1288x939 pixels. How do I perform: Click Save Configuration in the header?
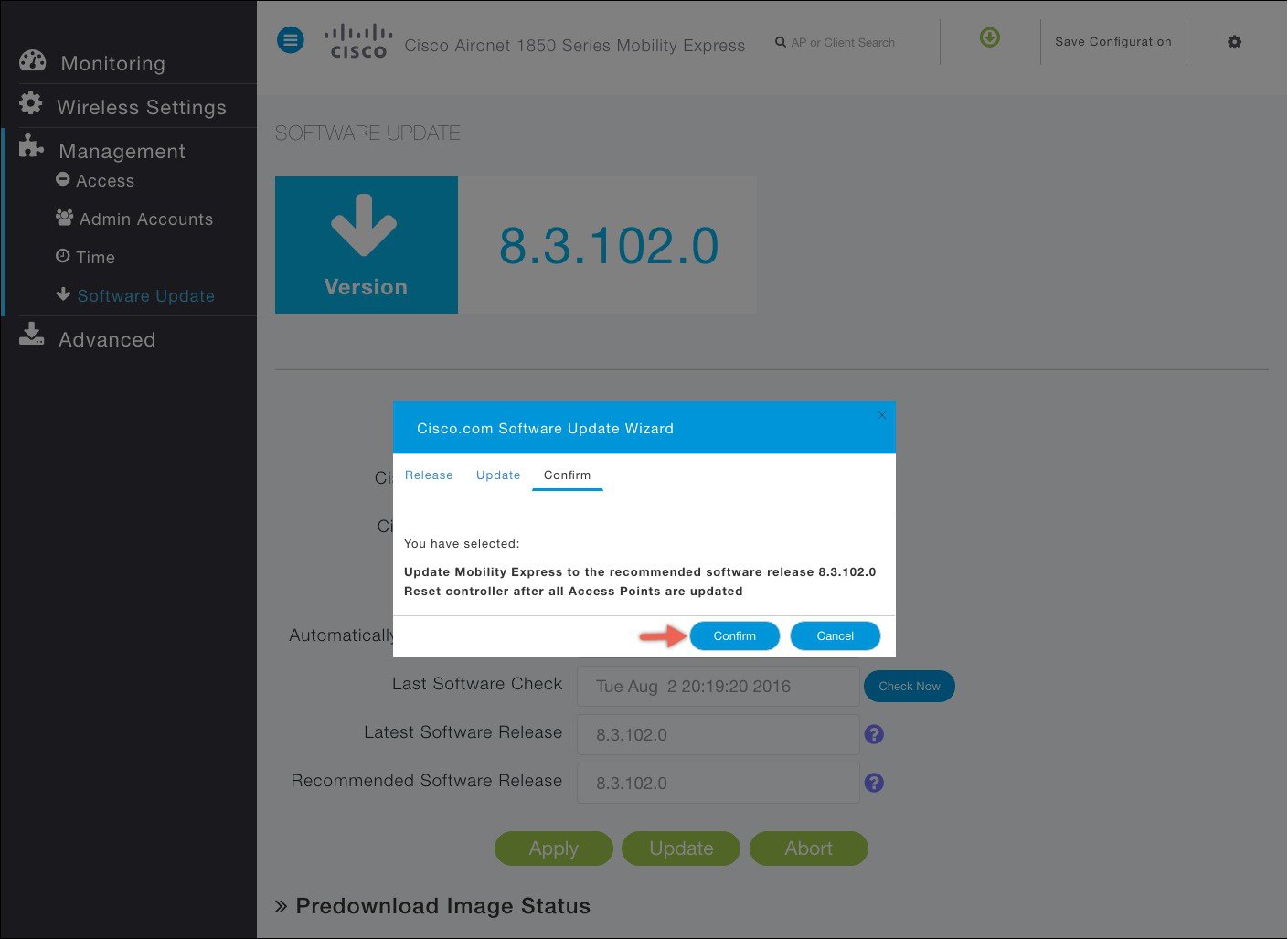[x=1113, y=42]
